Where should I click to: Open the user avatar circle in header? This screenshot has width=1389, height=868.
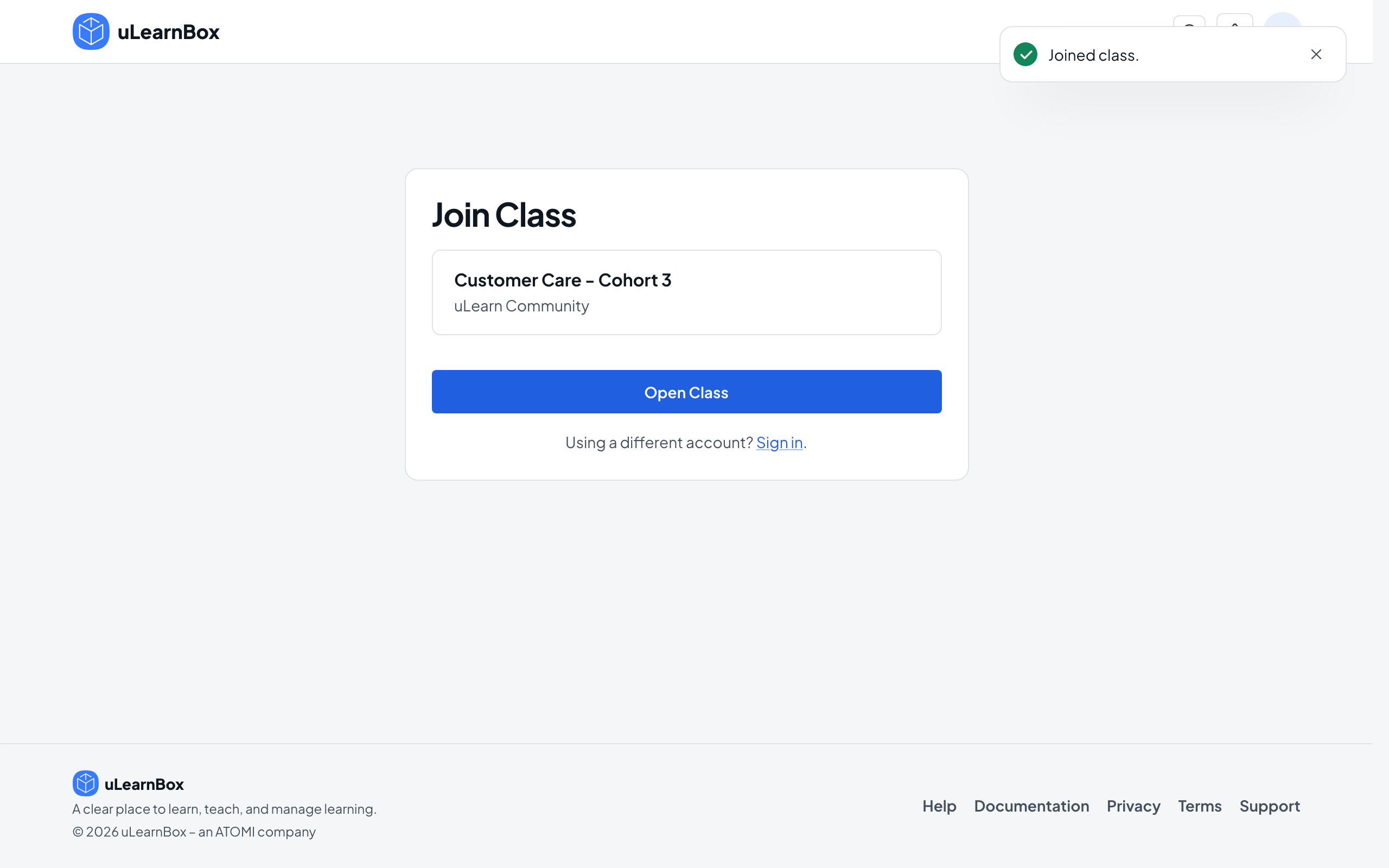1282,20
